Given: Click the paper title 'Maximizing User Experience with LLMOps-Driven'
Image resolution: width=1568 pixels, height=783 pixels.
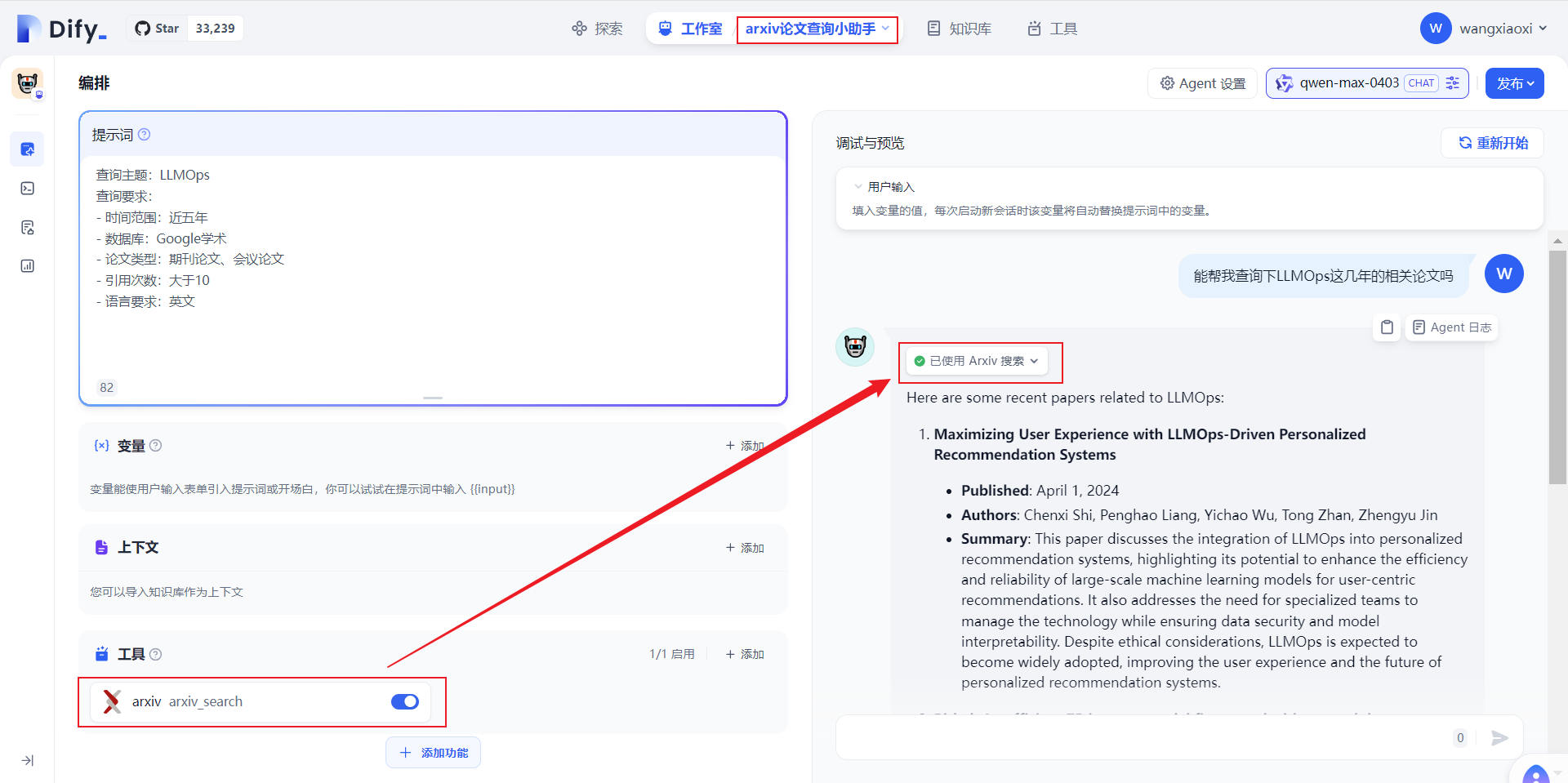Looking at the screenshot, I should pyautogui.click(x=1150, y=444).
